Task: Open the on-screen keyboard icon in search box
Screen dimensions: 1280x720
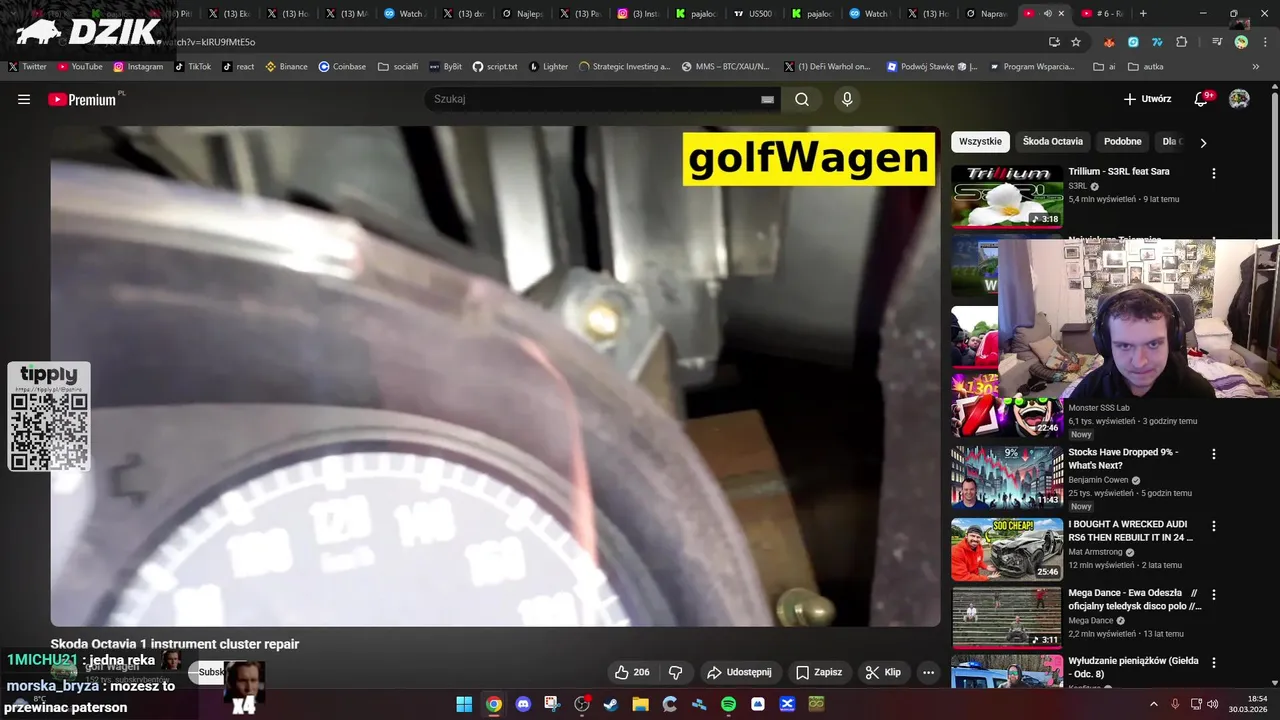Action: point(767,99)
